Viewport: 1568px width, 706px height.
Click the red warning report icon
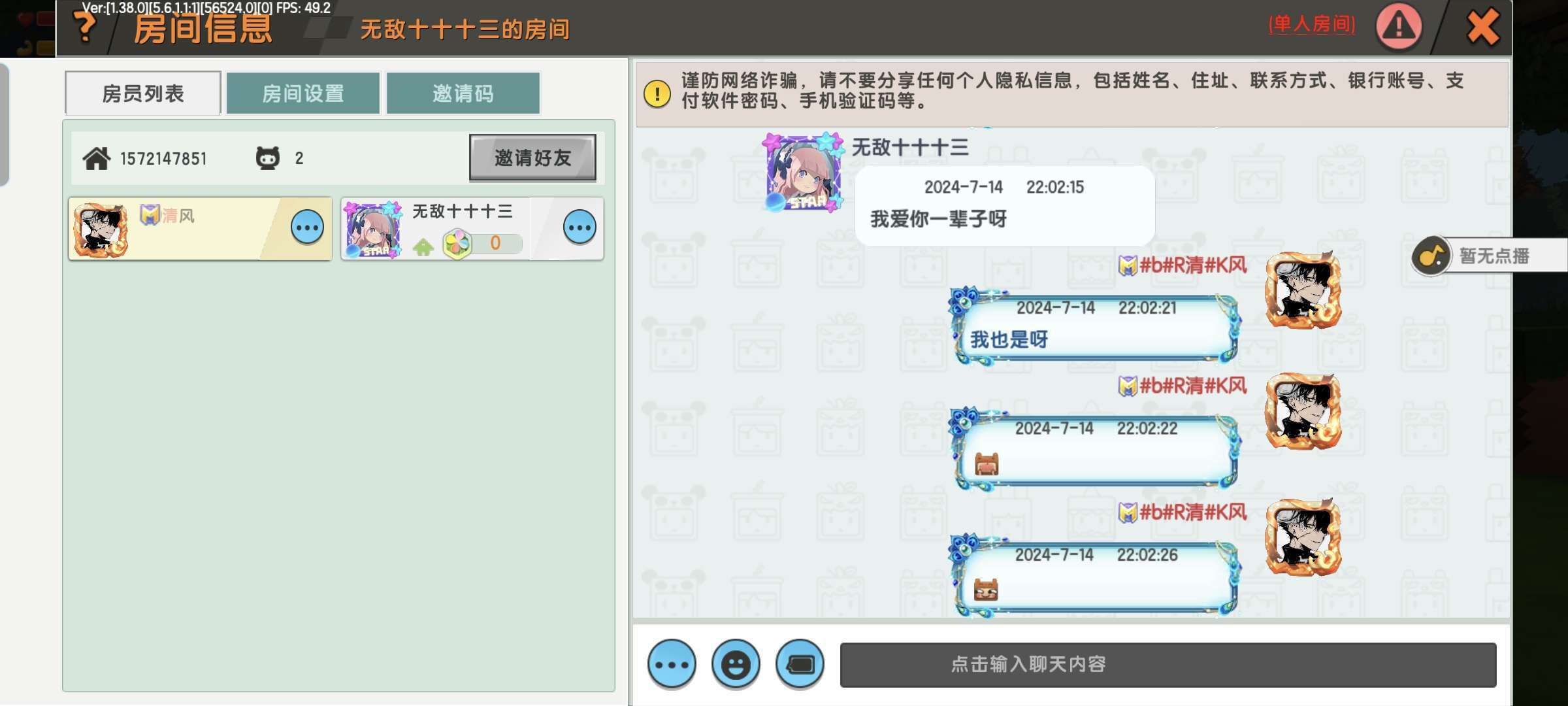pos(1399,27)
